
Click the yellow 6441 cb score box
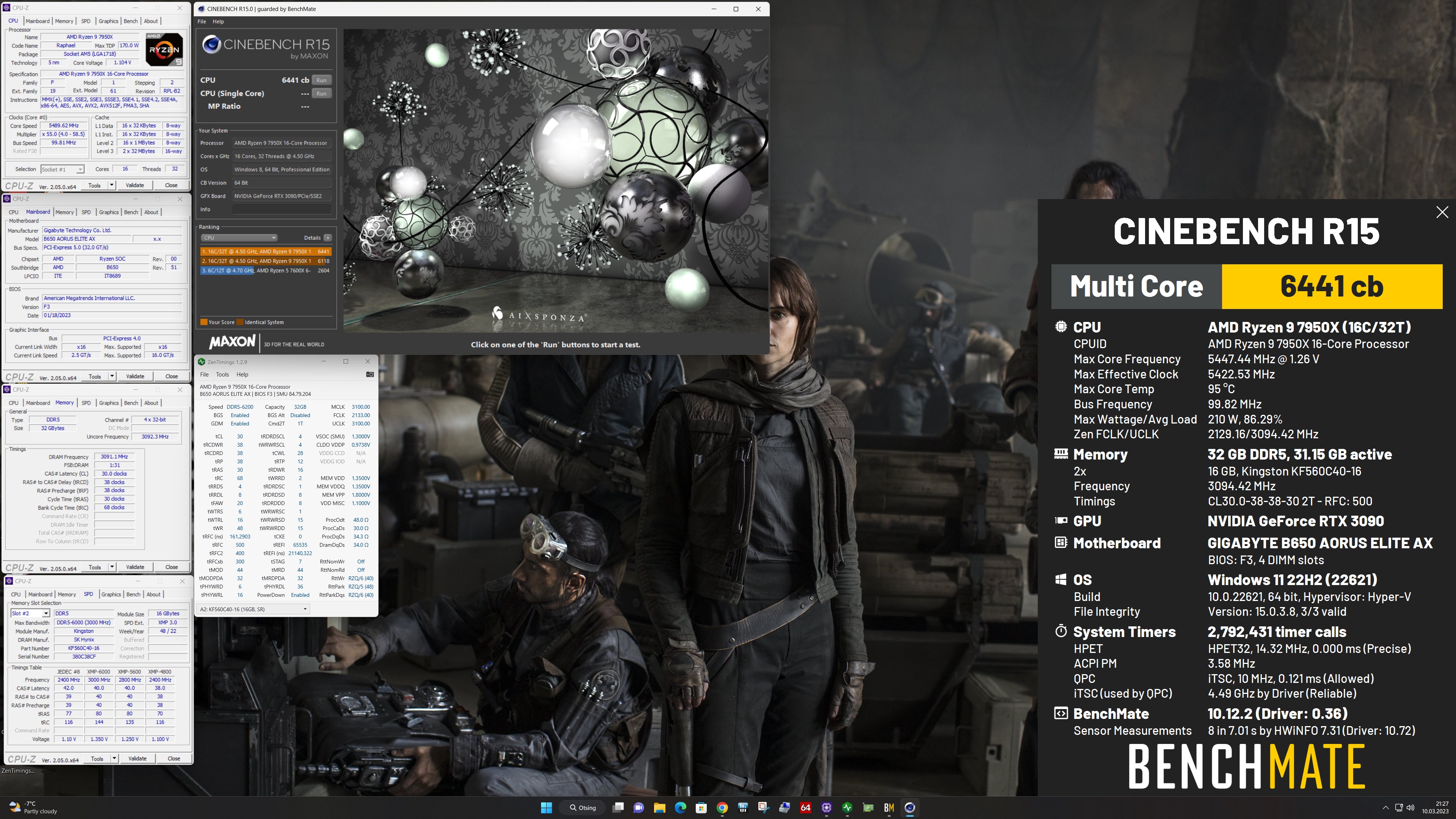[1332, 287]
